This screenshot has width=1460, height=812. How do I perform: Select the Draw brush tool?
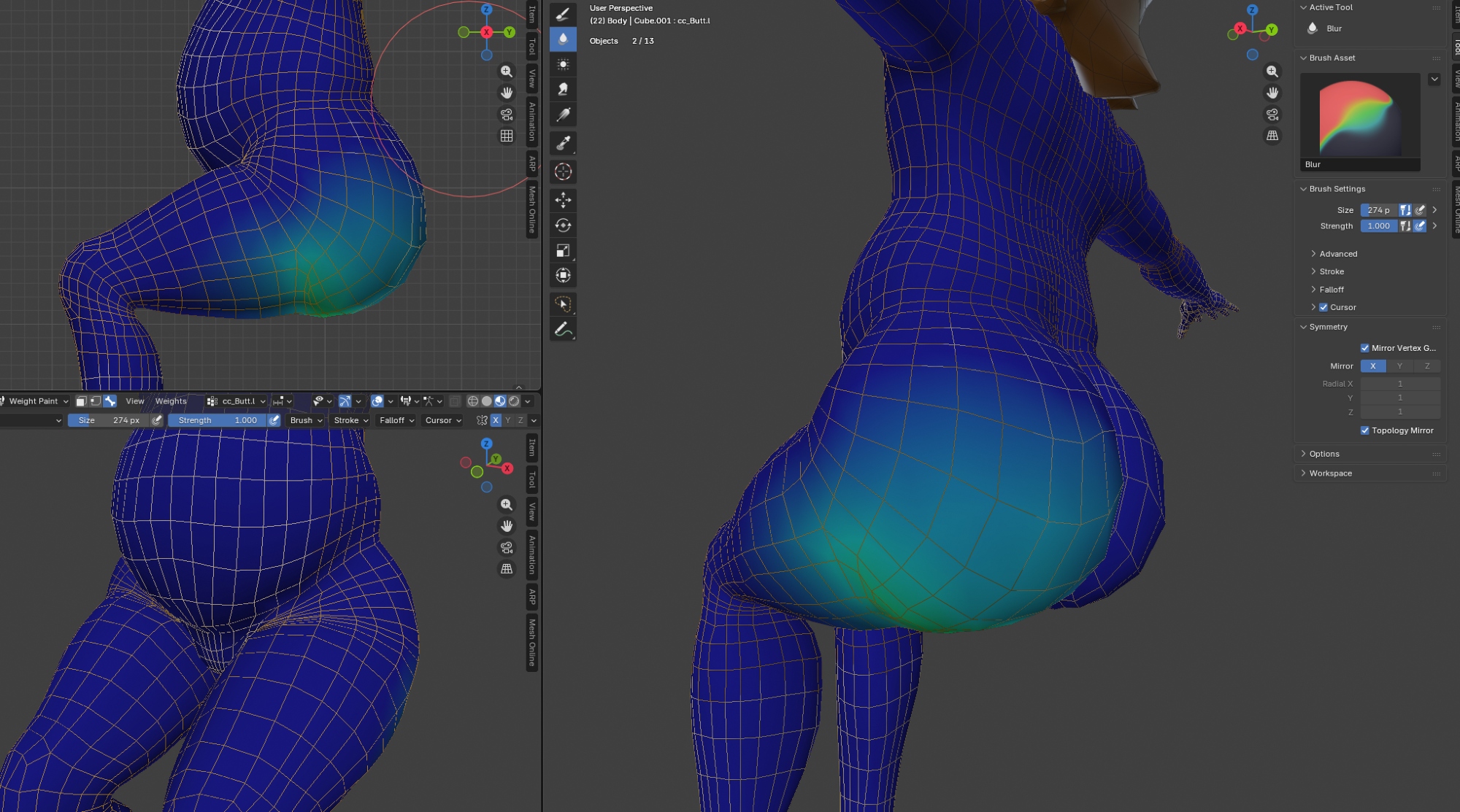click(563, 14)
